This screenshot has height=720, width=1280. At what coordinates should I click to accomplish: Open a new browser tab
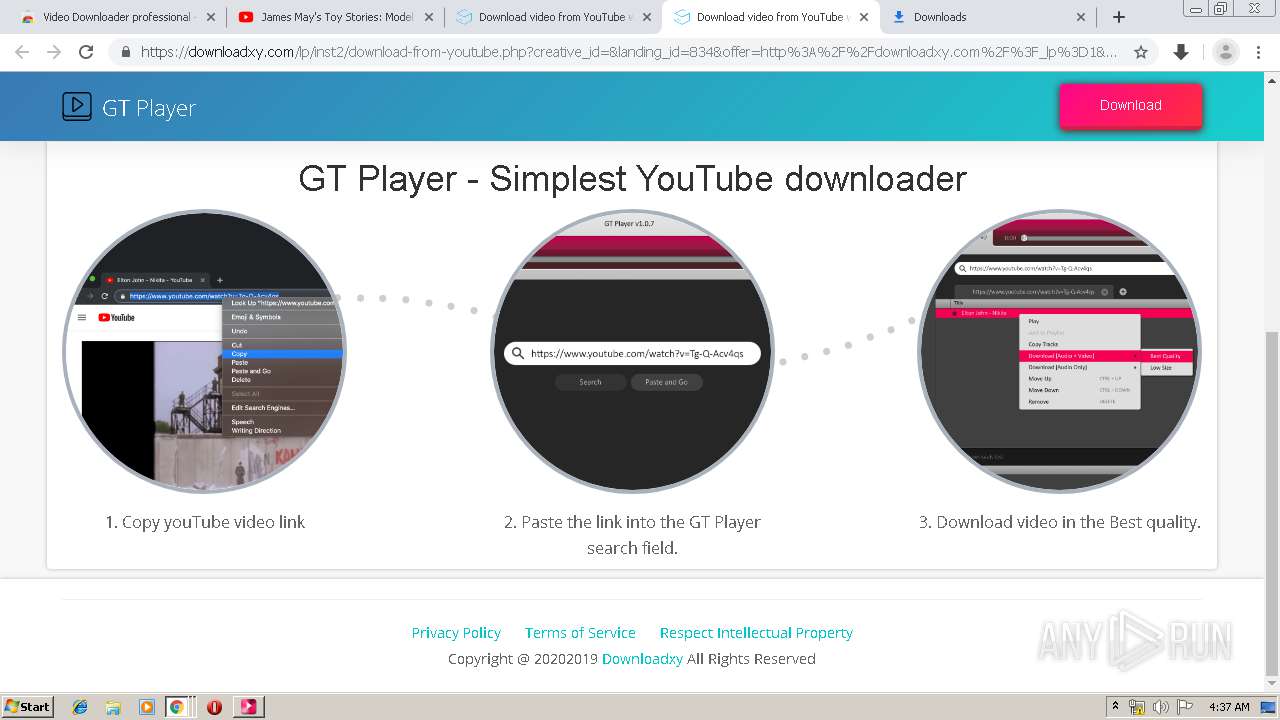[x=1119, y=17]
